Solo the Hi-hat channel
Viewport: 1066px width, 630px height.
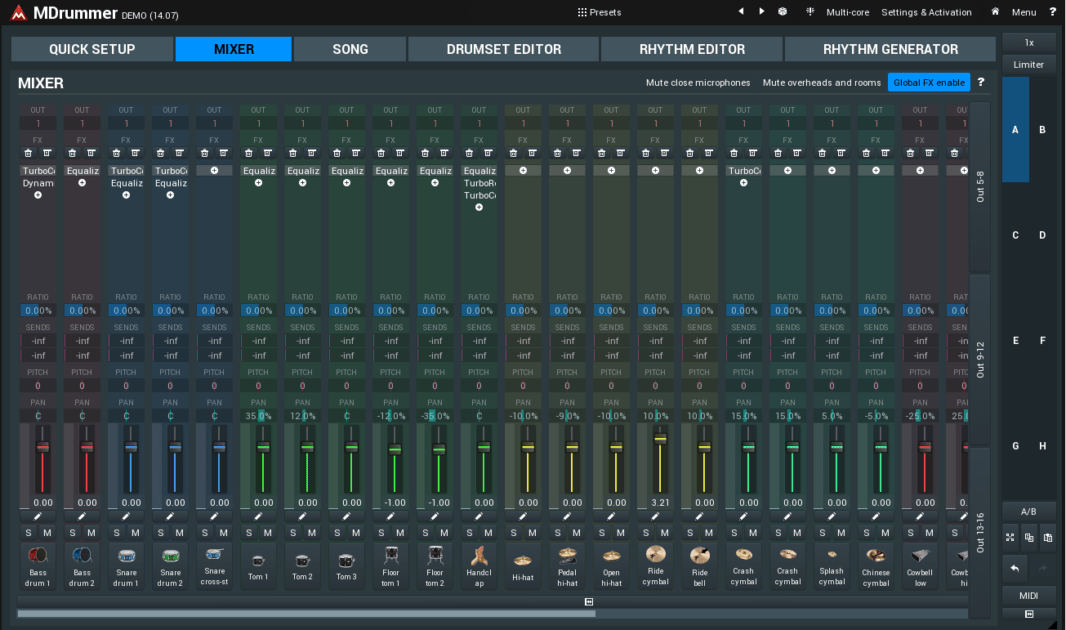(513, 533)
